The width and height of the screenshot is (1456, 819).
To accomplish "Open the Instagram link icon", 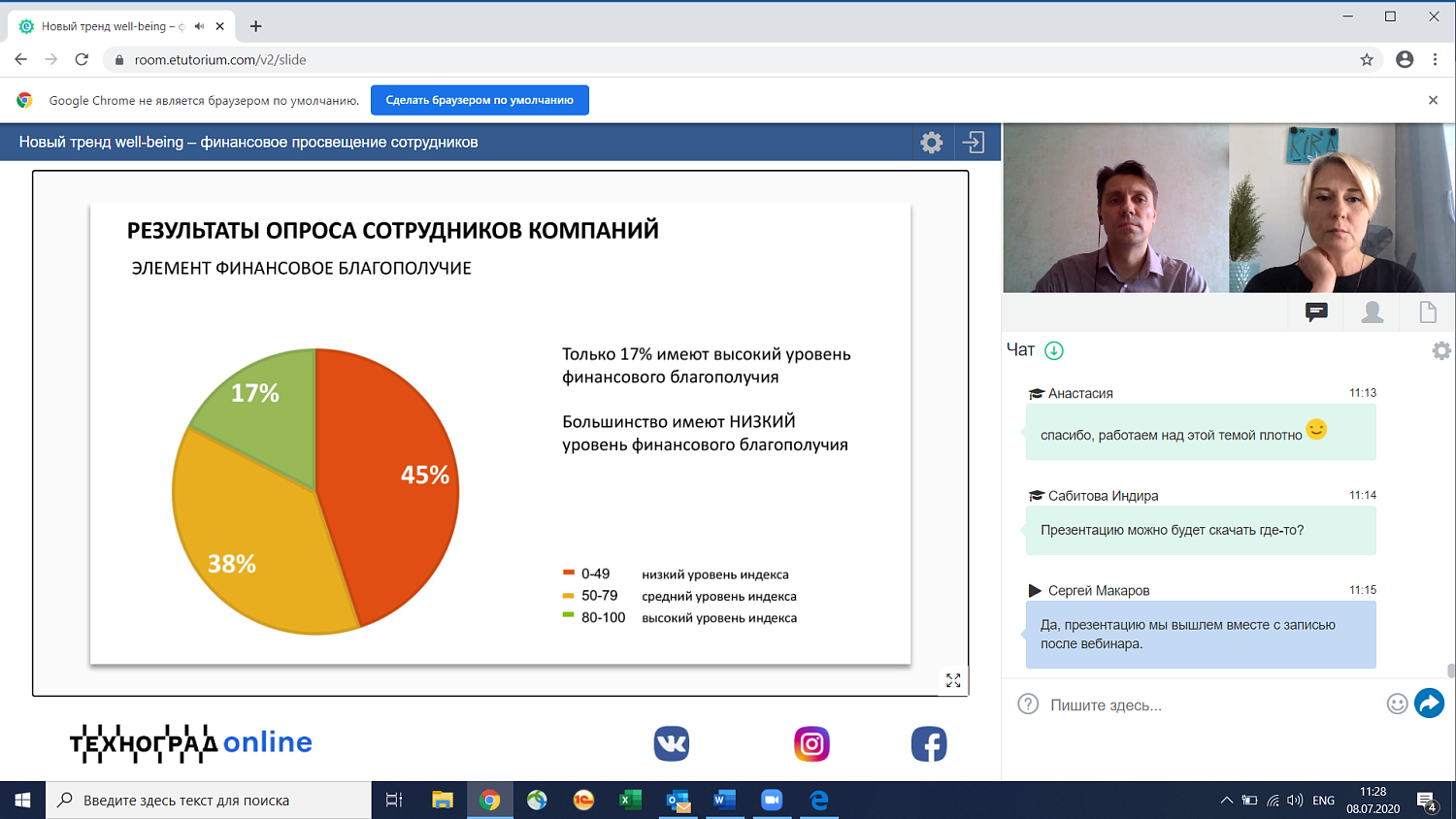I will pos(812,744).
